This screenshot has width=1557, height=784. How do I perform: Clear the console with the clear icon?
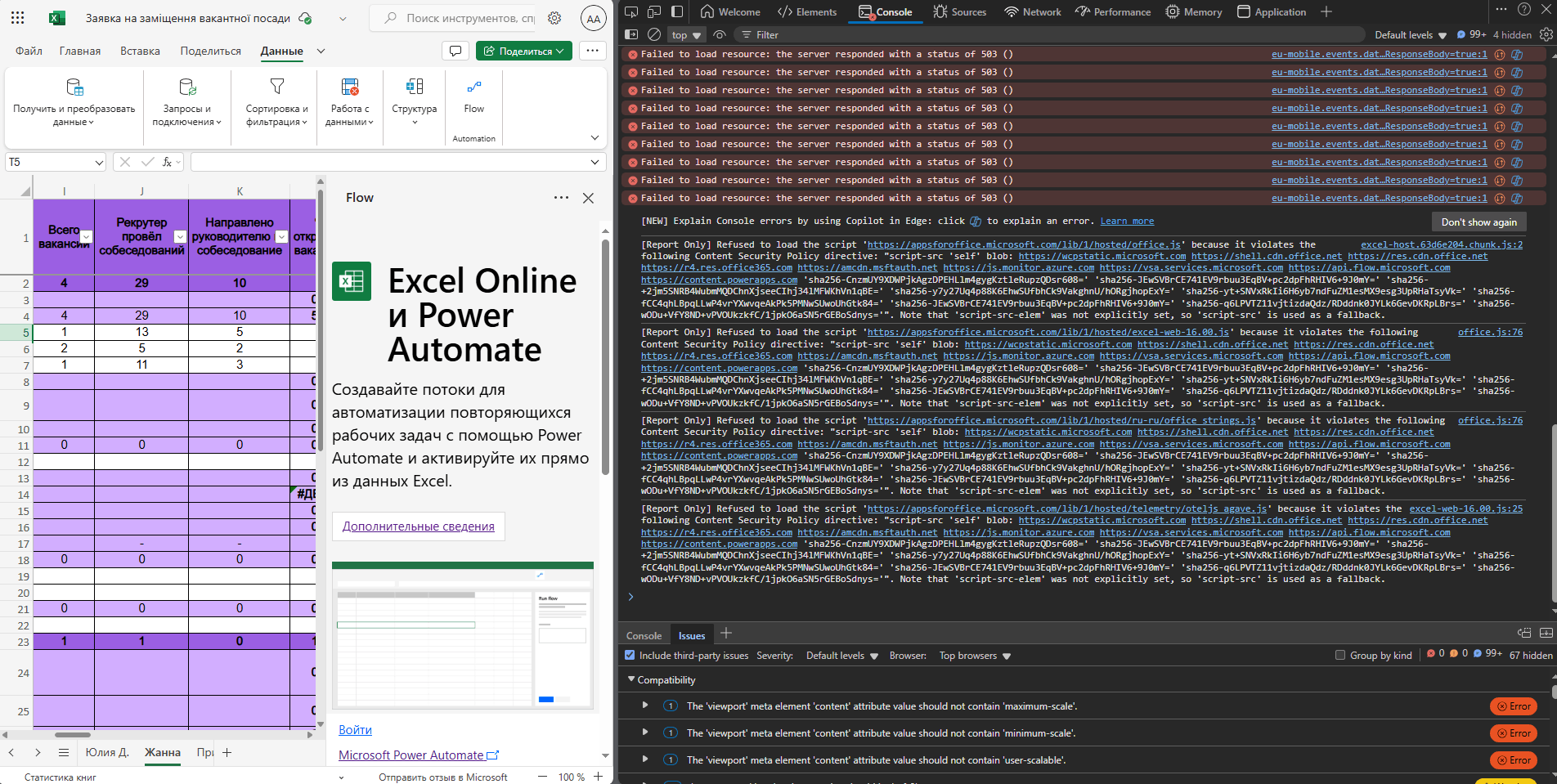(x=653, y=34)
